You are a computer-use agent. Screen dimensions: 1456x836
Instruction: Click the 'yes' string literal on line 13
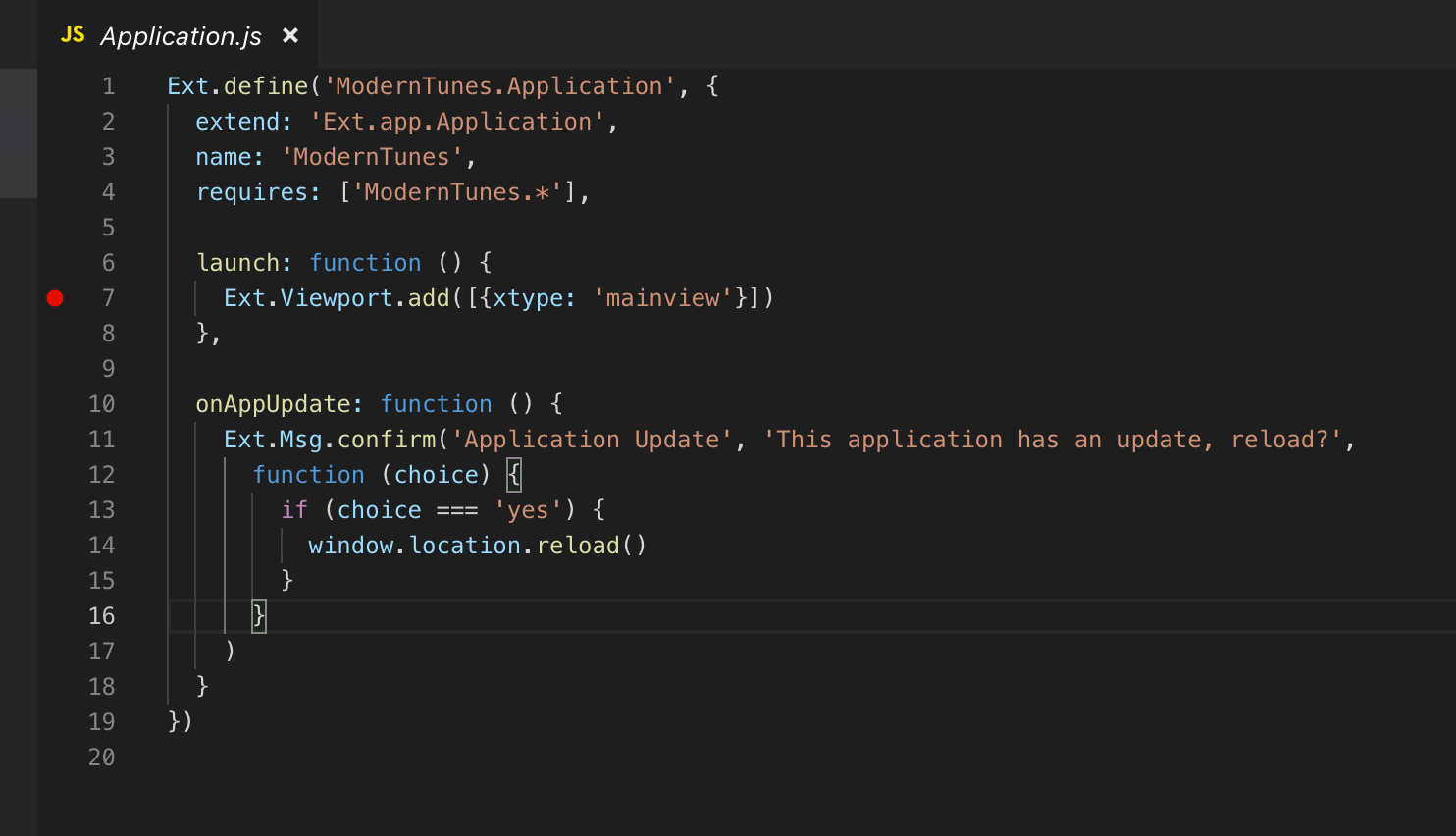(x=520, y=509)
